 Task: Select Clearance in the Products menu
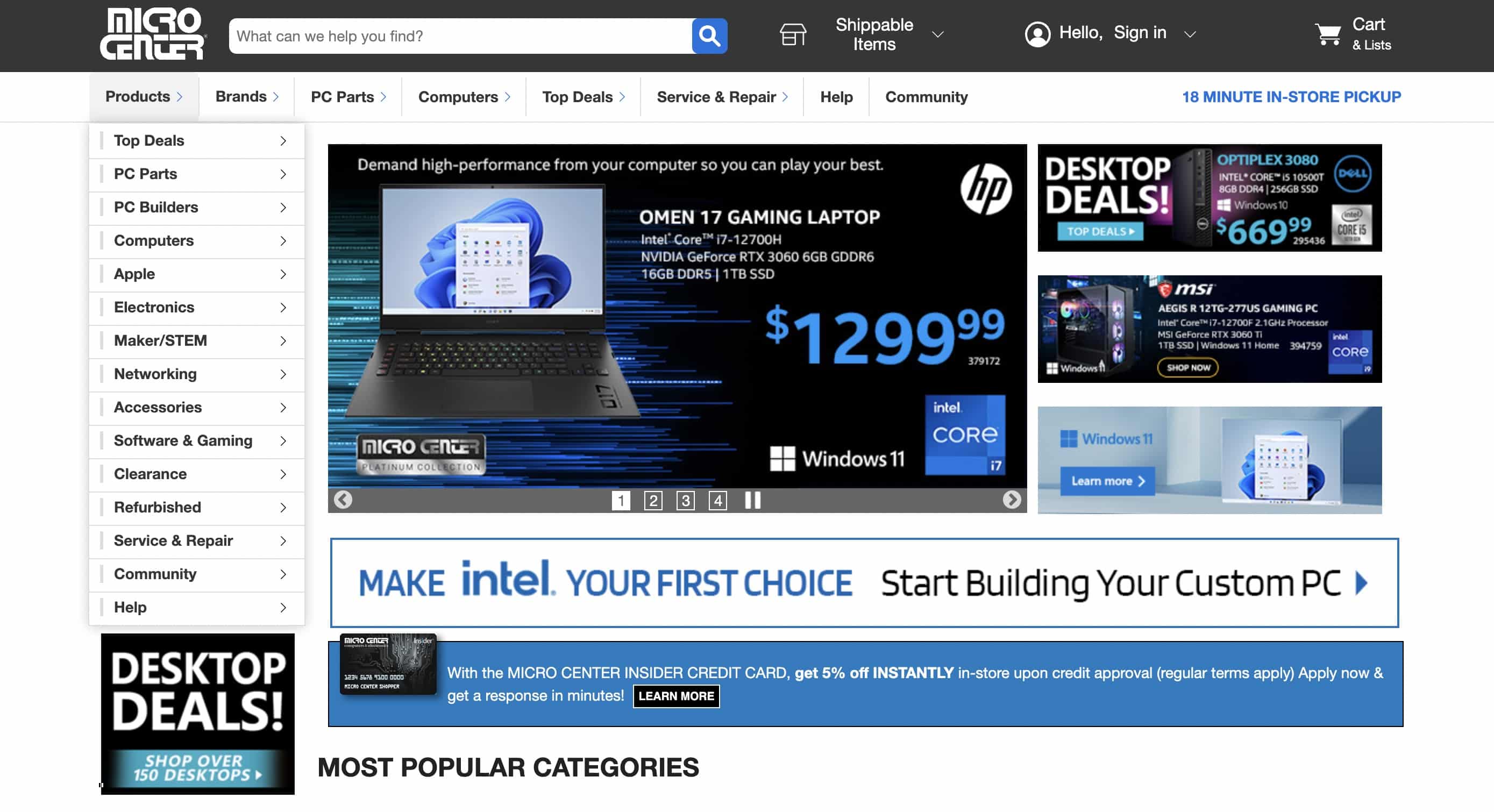pos(150,474)
